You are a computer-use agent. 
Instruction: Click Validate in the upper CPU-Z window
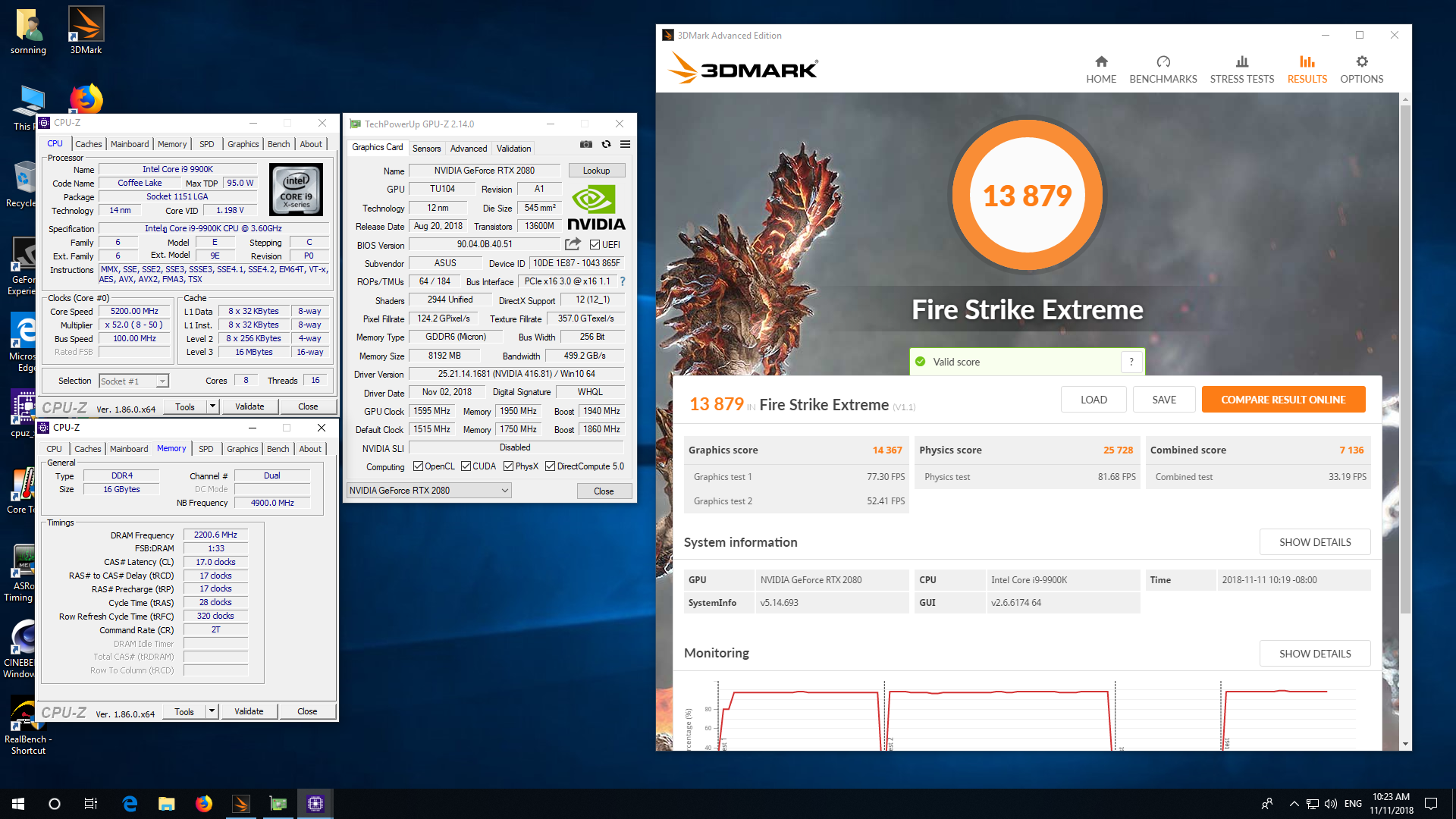pyautogui.click(x=249, y=407)
